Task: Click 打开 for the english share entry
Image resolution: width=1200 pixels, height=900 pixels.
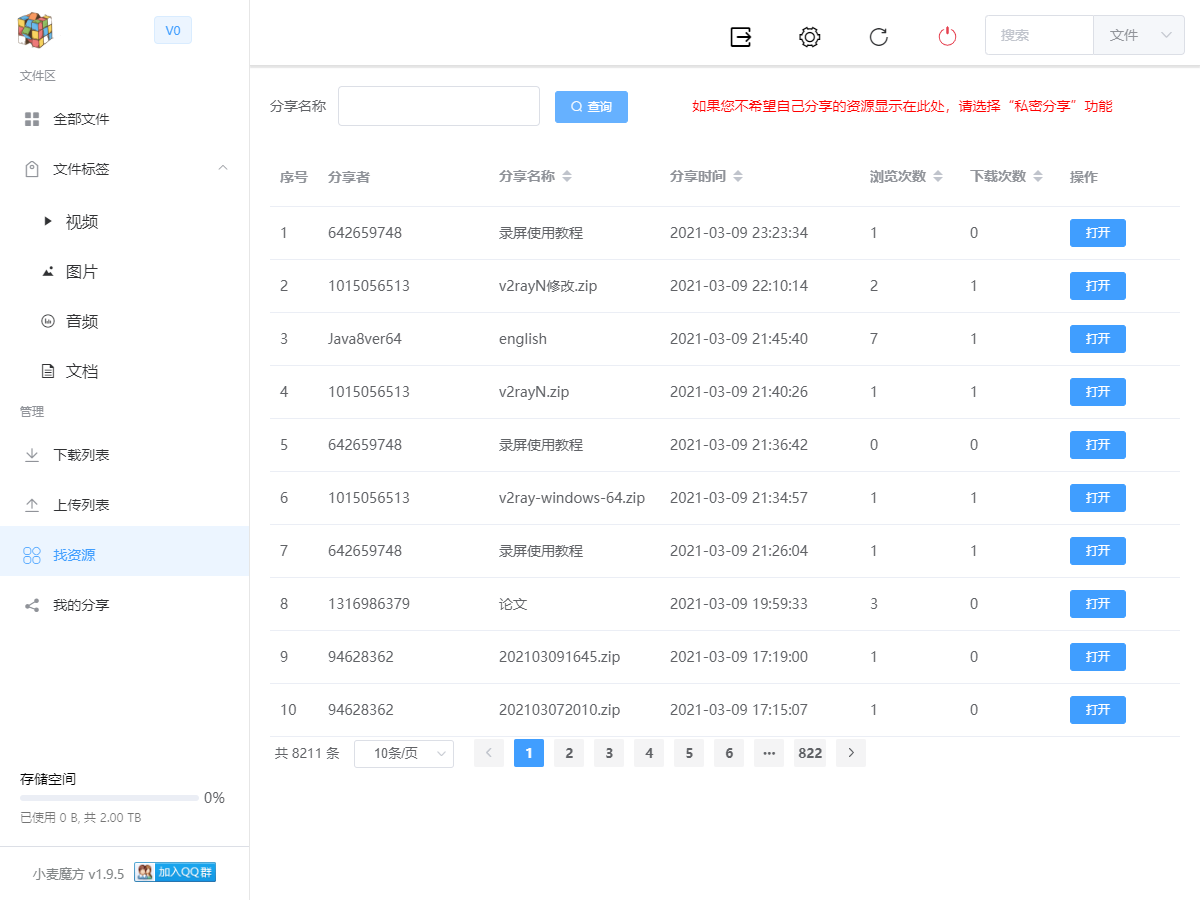Action: pos(1097,339)
